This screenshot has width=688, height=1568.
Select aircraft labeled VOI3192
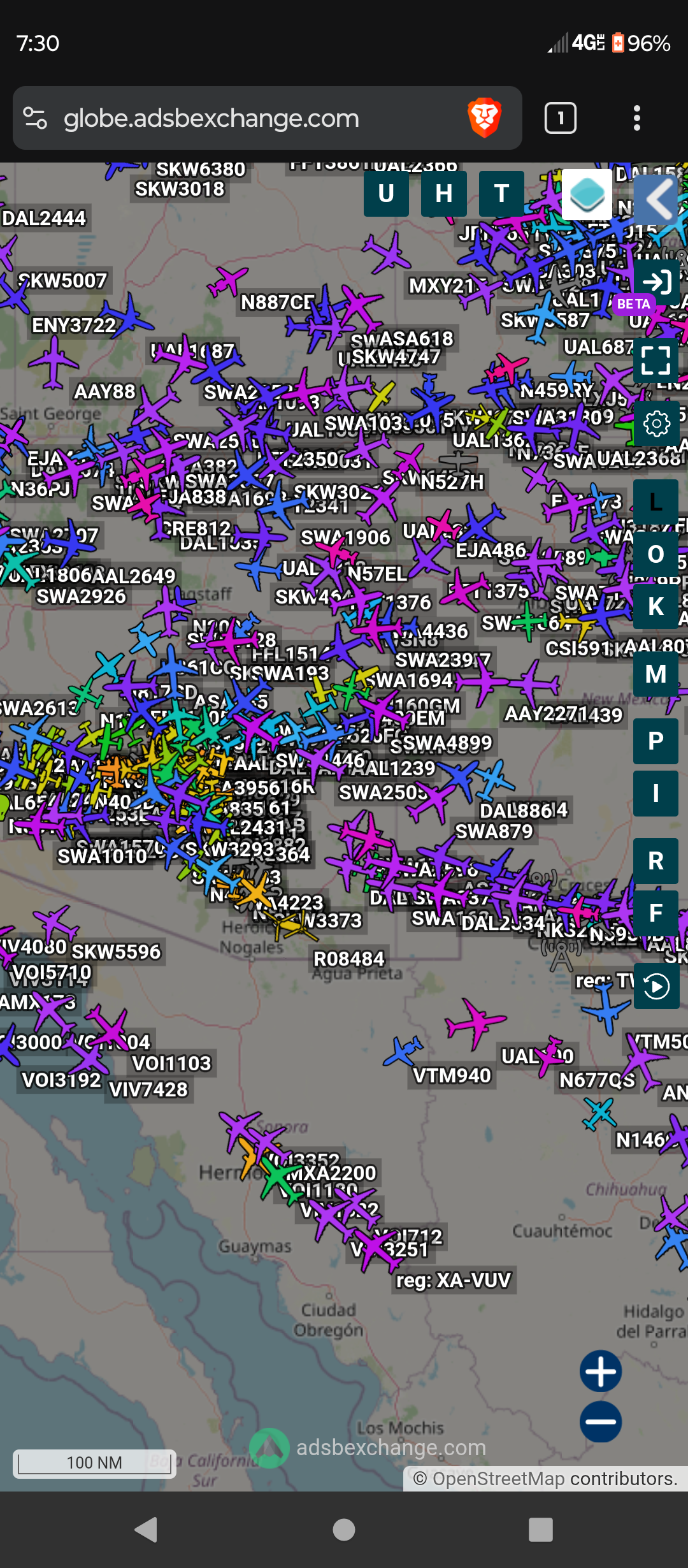[x=62, y=1080]
